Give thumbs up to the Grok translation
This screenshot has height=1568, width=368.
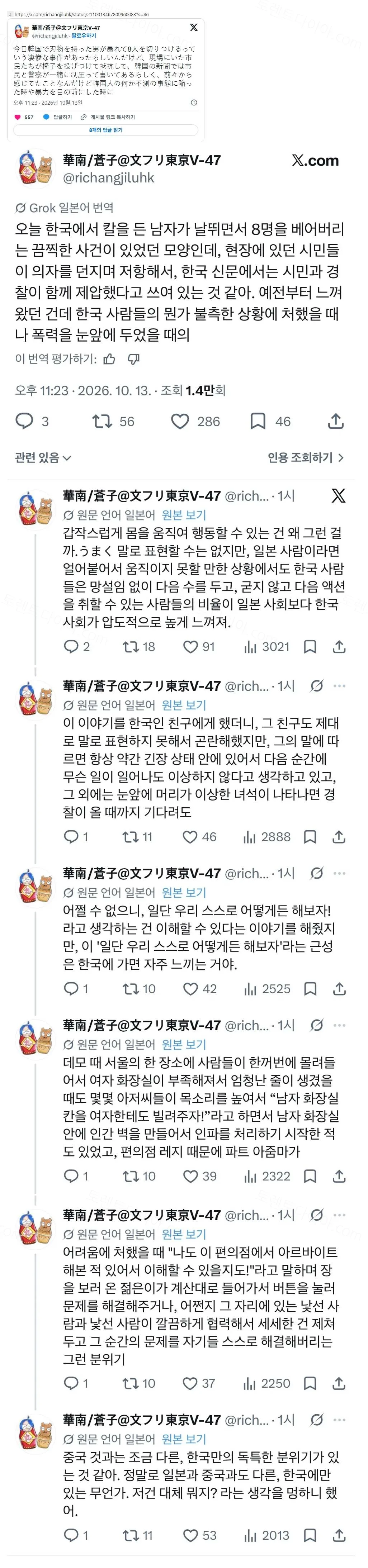pos(109,359)
